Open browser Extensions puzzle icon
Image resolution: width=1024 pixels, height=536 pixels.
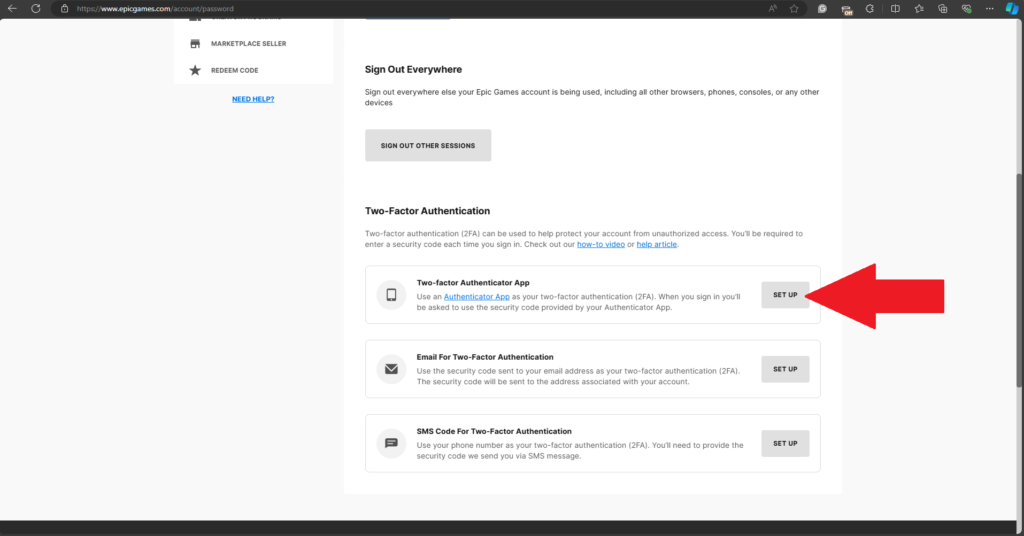tap(870, 8)
